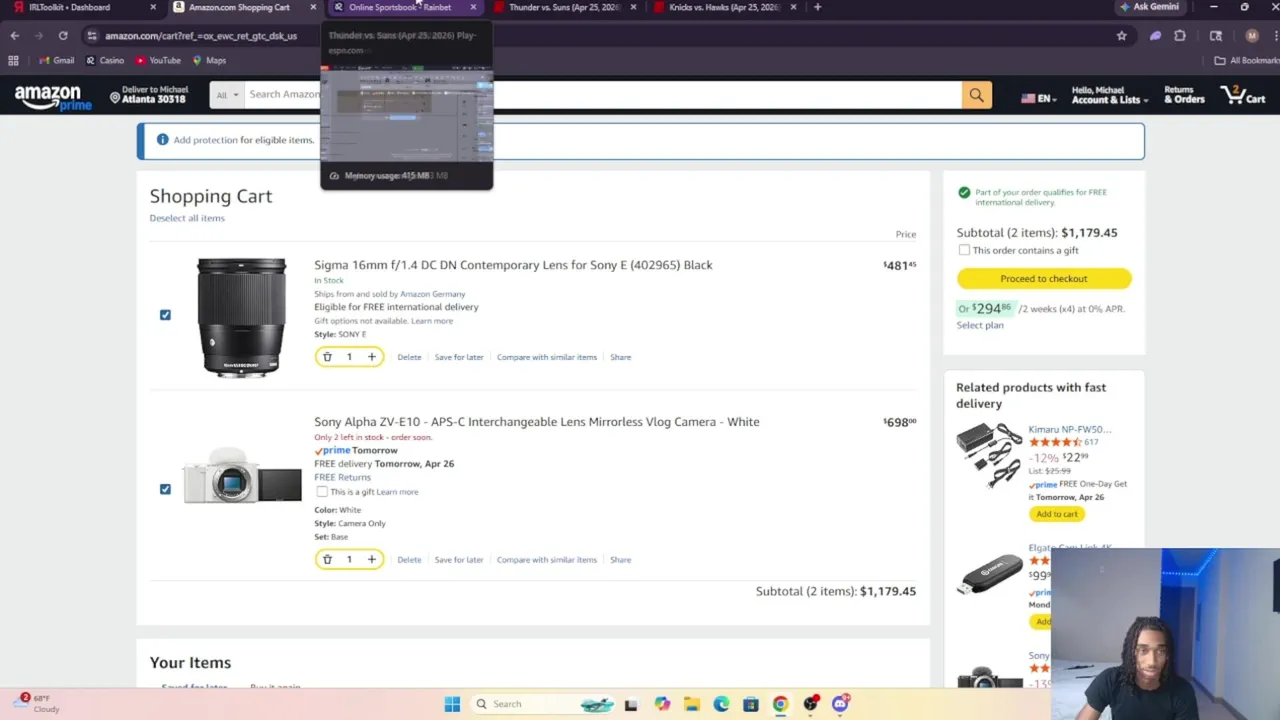Click Proceed to checkout button
The width and height of the screenshot is (1280, 720).
(1043, 279)
